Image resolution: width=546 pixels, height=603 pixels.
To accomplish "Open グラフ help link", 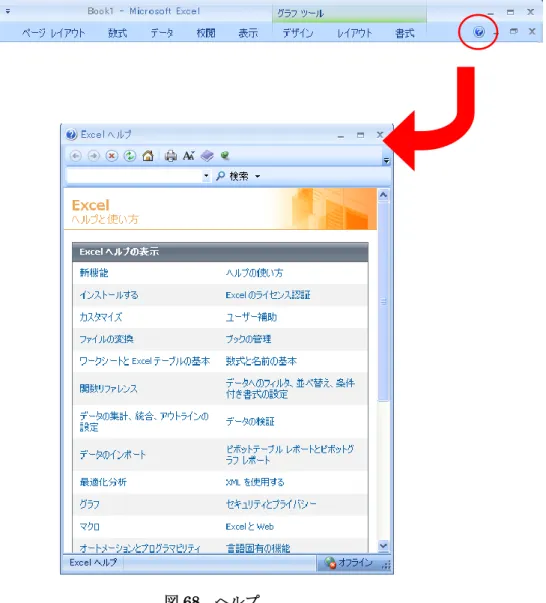I will (x=90, y=504).
